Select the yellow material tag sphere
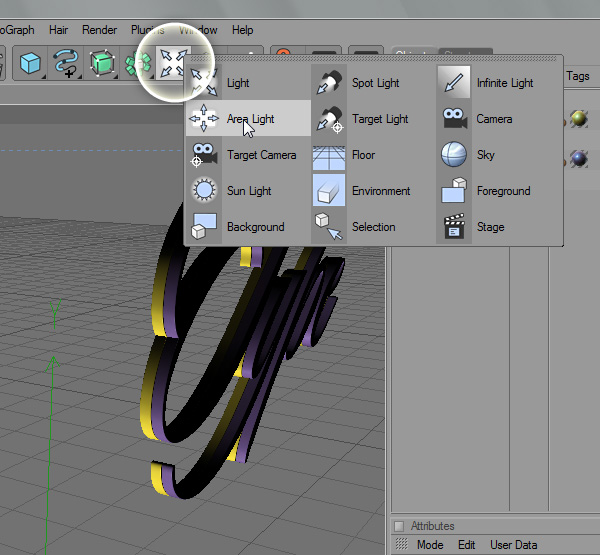This screenshot has height=555, width=600. click(579, 120)
